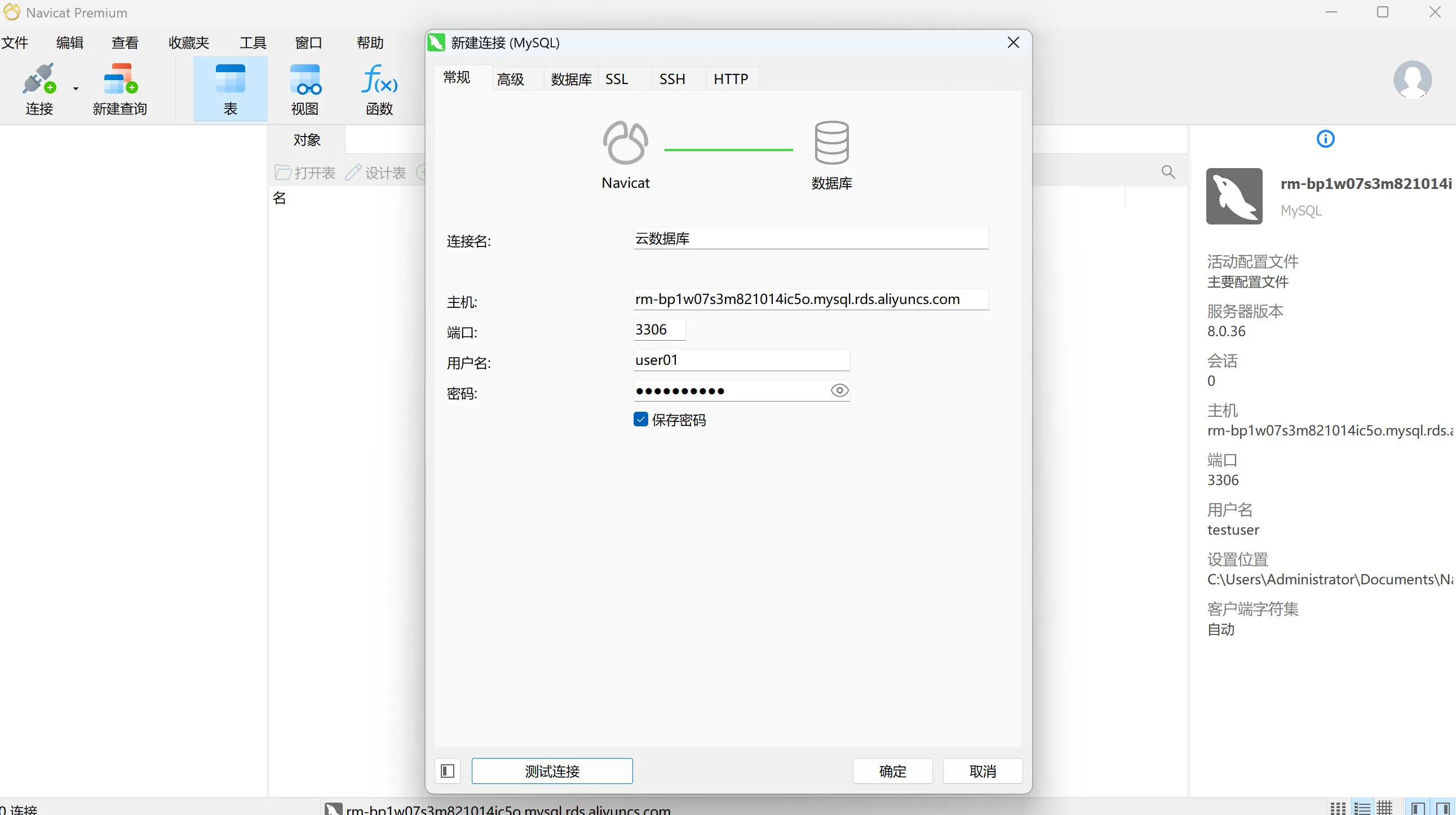Click the Cancel (取消) button
This screenshot has width=1456, height=815.
[x=983, y=771]
